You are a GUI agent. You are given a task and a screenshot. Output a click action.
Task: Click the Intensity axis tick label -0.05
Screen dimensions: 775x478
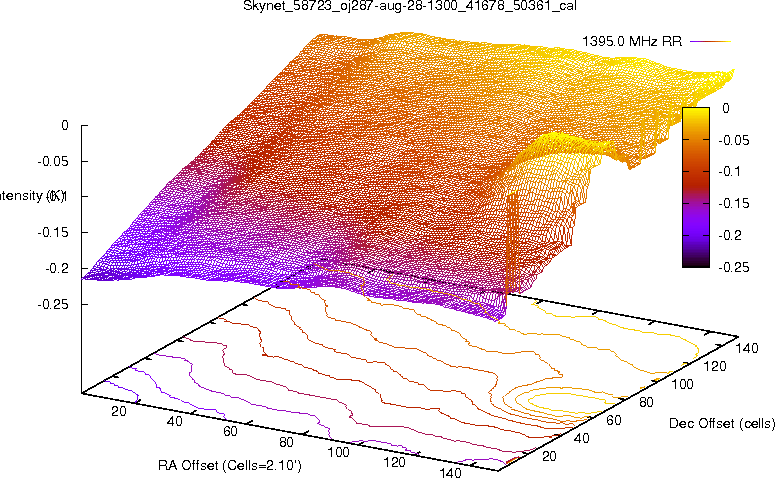(x=53, y=161)
